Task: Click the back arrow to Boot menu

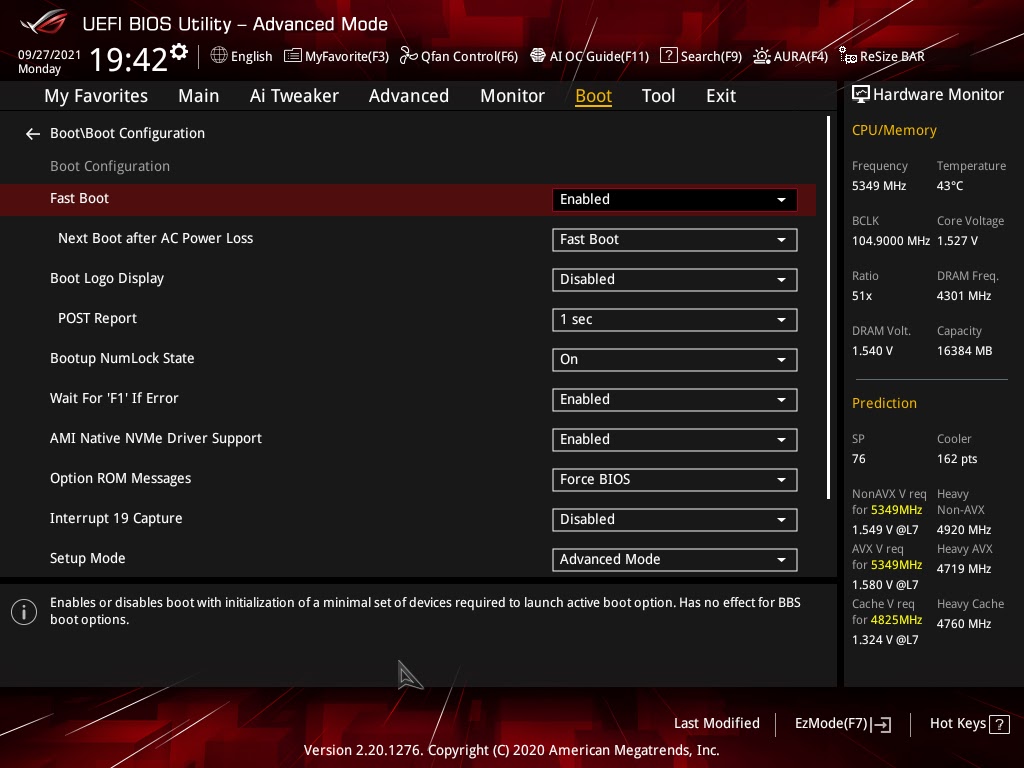Action: pyautogui.click(x=33, y=134)
